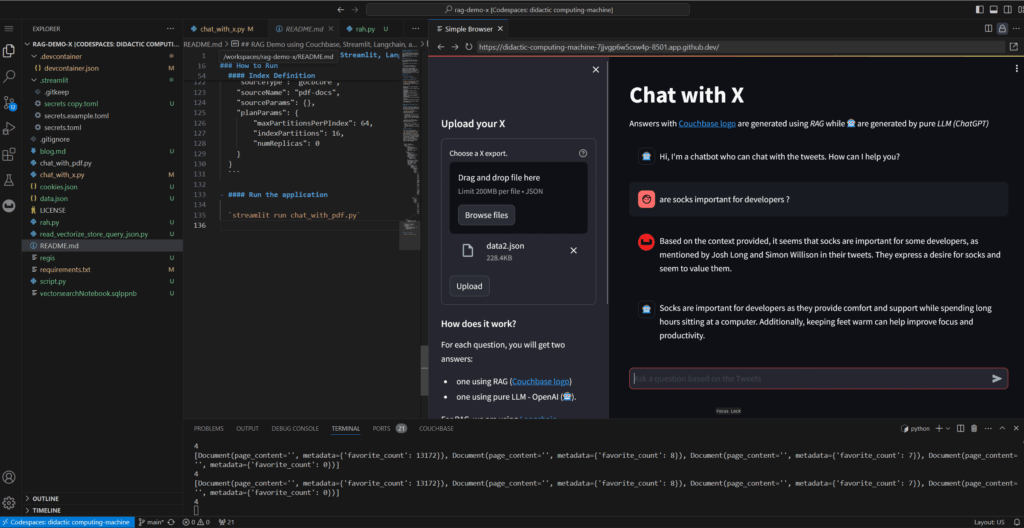Open page in external browser
The width and height of the screenshot is (1024, 528).
tap(1014, 47)
